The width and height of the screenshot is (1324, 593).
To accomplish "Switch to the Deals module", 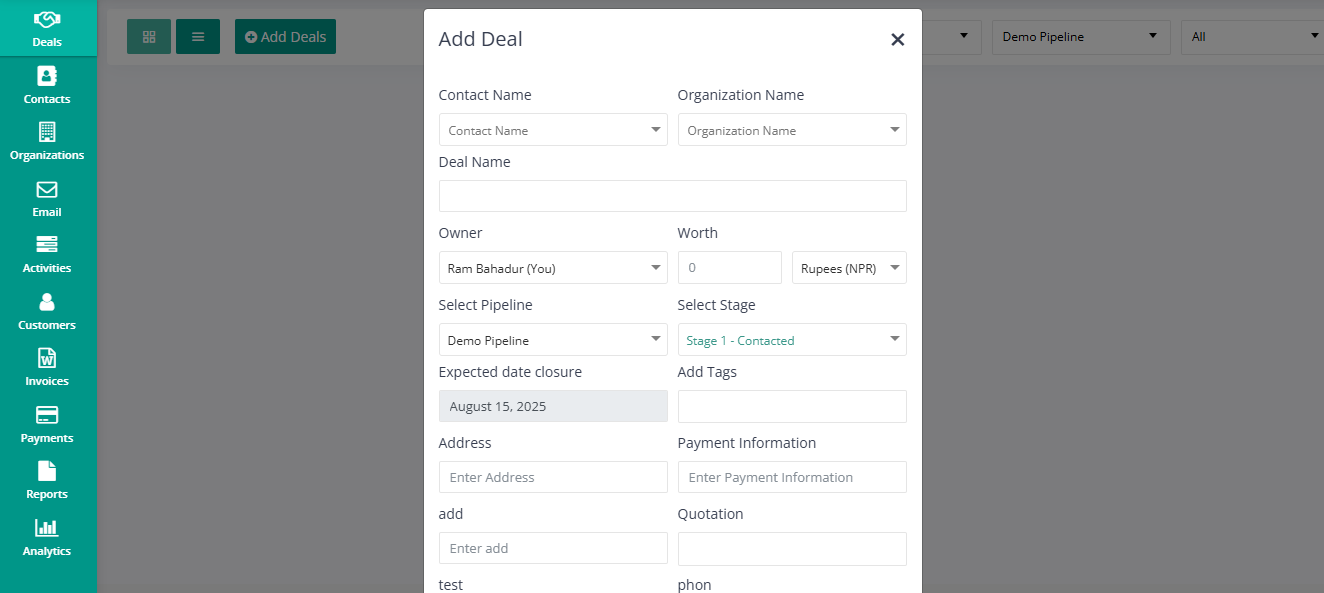I will point(46,28).
